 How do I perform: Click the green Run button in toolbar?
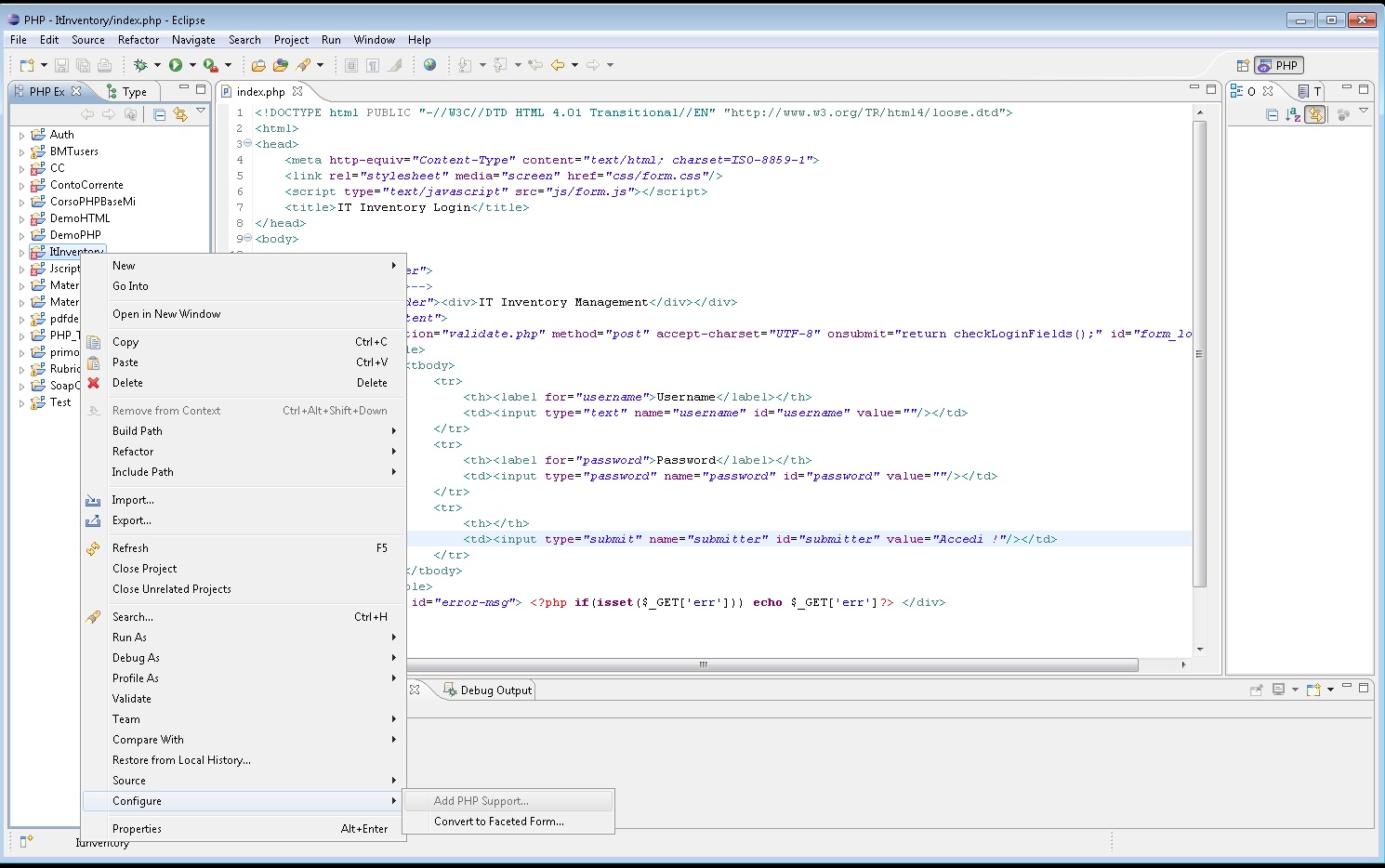(x=176, y=65)
